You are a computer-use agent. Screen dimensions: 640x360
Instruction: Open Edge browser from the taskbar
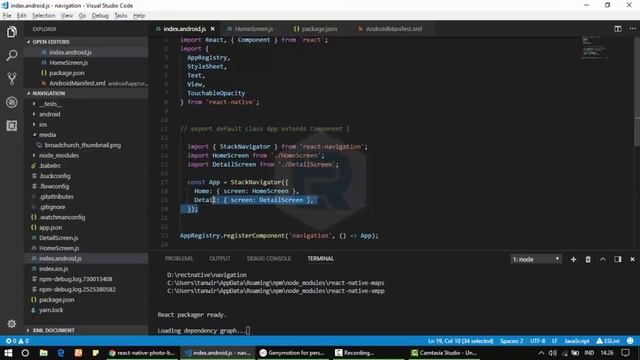[61, 353]
